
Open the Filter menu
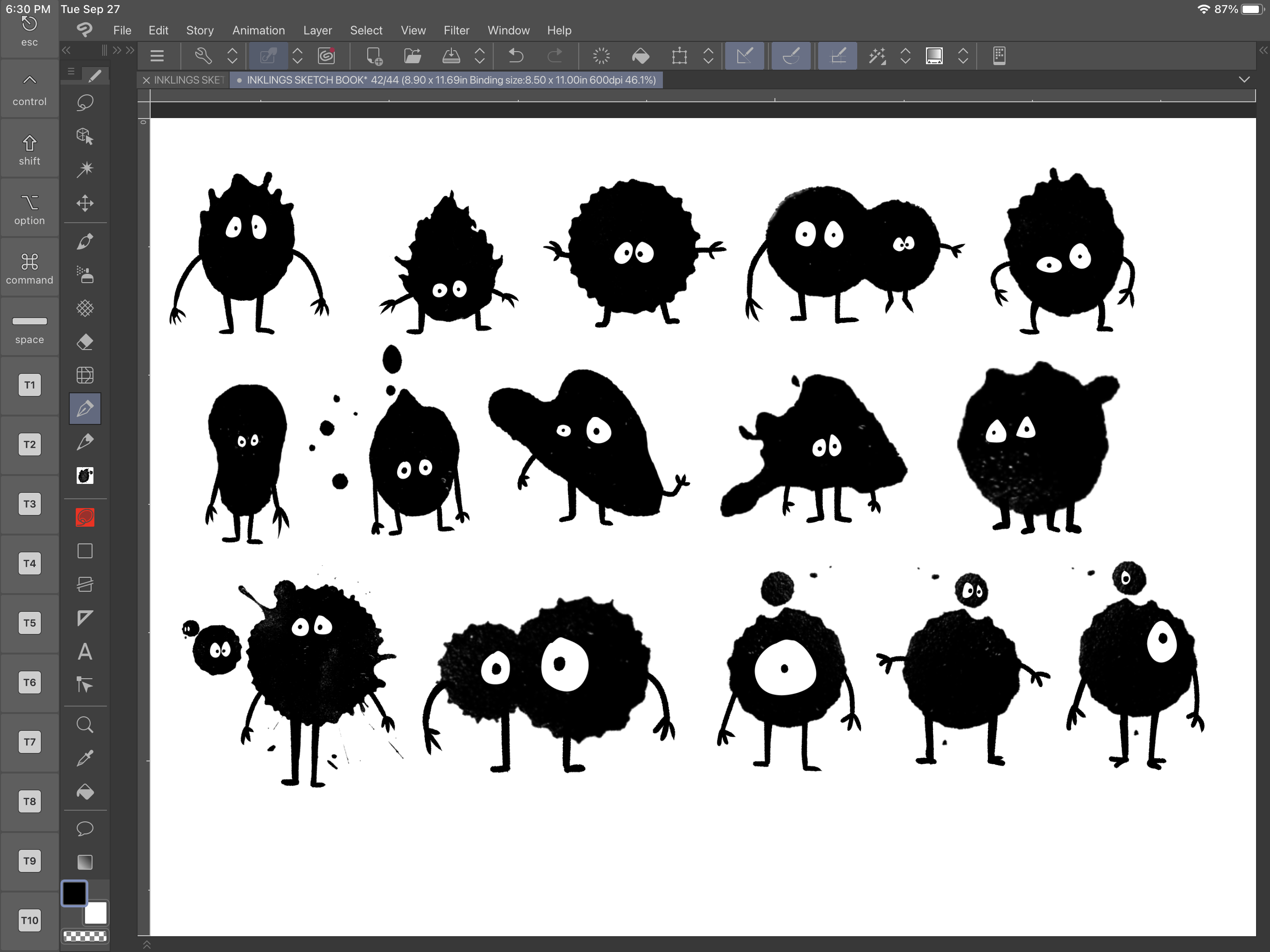coord(456,30)
